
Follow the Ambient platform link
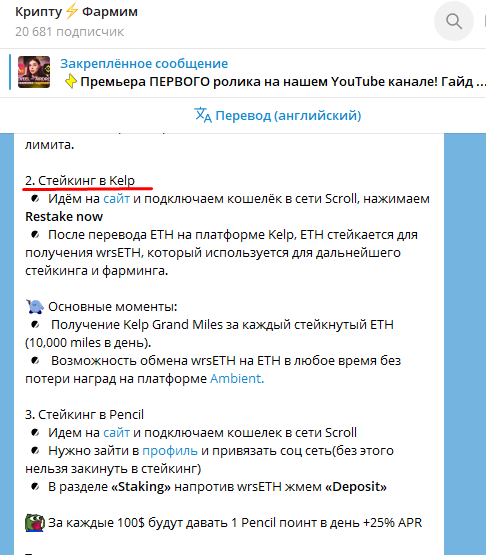237,379
